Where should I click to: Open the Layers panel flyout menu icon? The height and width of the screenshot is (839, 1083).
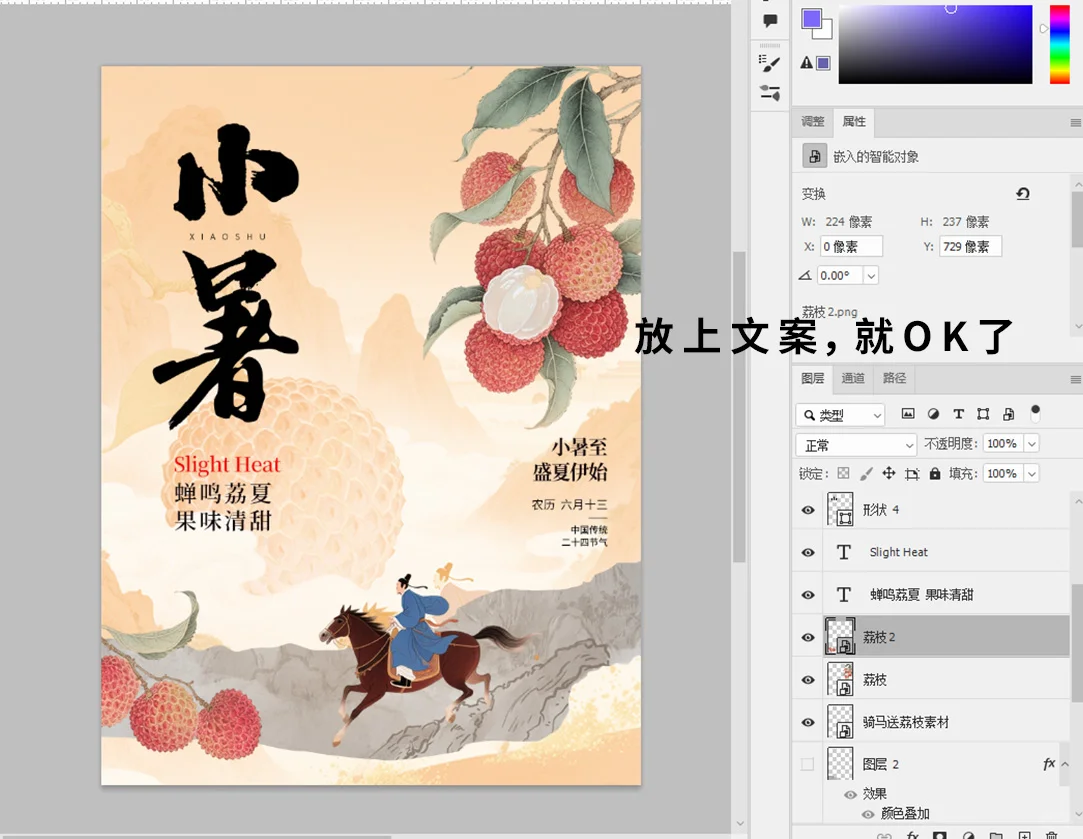pos(1075,379)
